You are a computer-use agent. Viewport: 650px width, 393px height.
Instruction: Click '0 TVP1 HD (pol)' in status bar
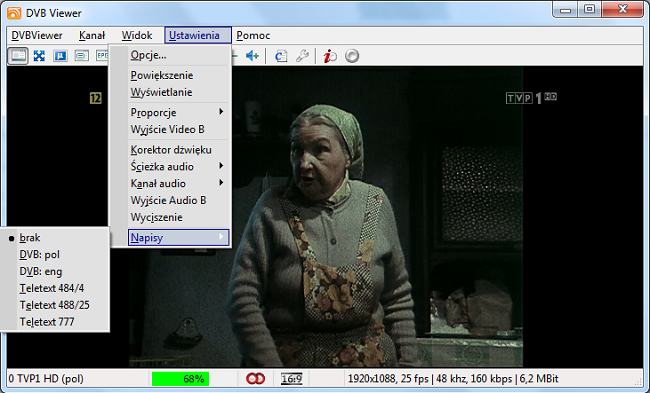coord(46,378)
